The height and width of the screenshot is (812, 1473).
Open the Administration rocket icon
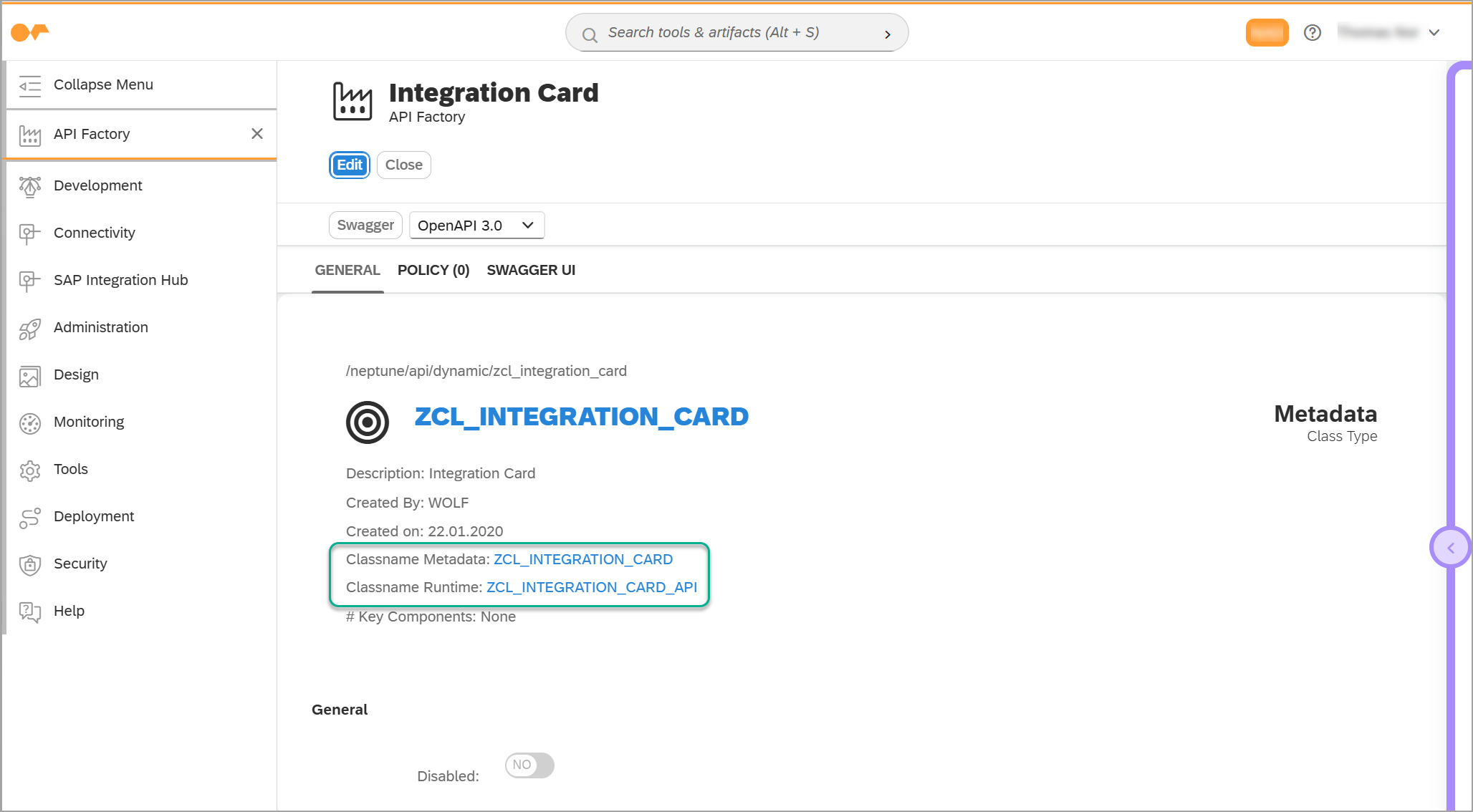(x=29, y=328)
